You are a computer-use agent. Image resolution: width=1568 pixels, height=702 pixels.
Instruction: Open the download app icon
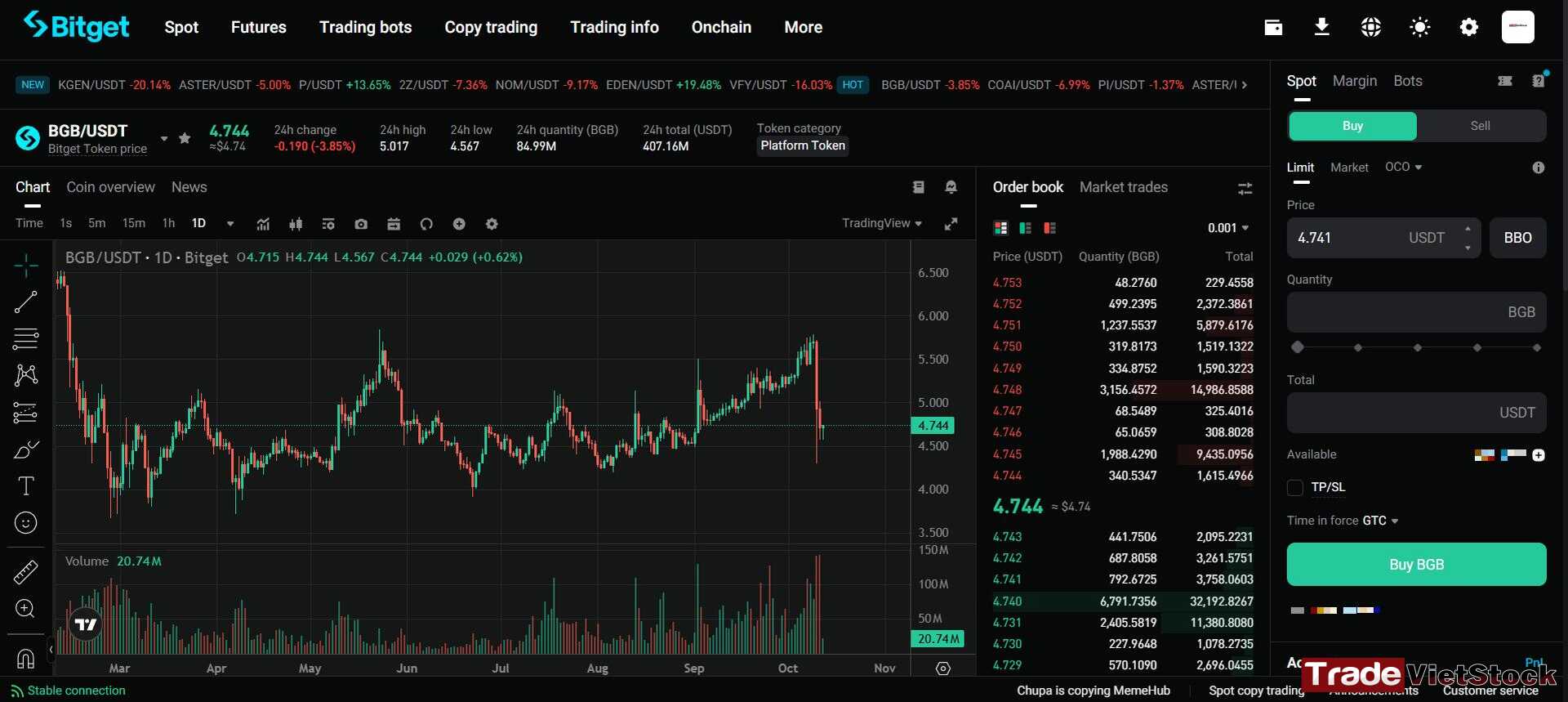1321,27
